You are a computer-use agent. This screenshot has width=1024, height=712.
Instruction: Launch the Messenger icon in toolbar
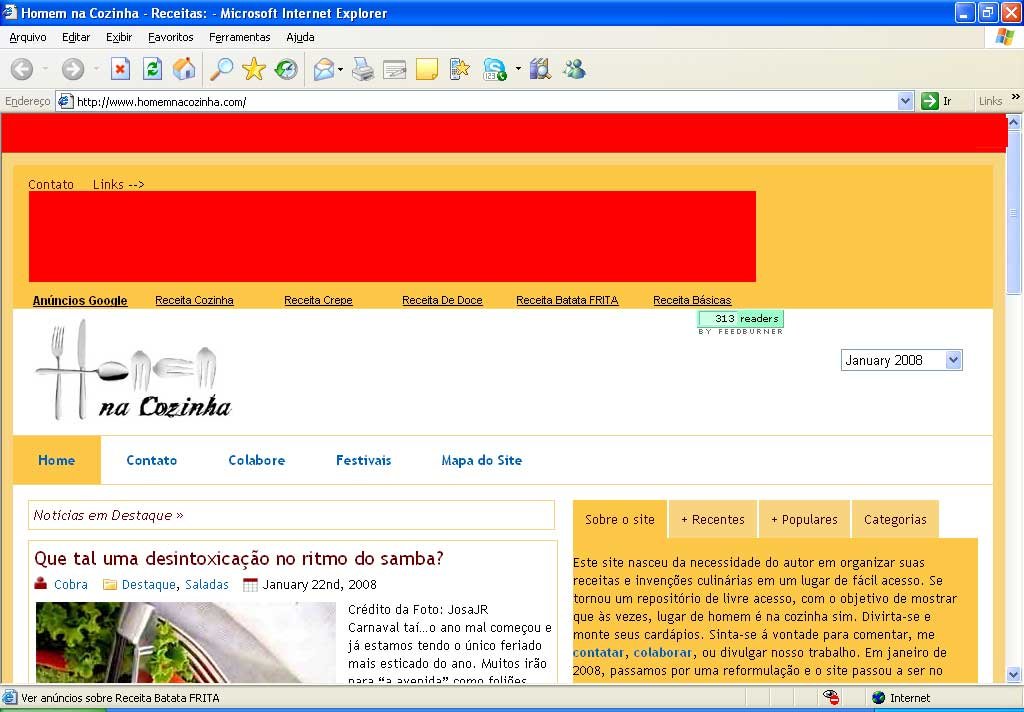click(x=574, y=69)
